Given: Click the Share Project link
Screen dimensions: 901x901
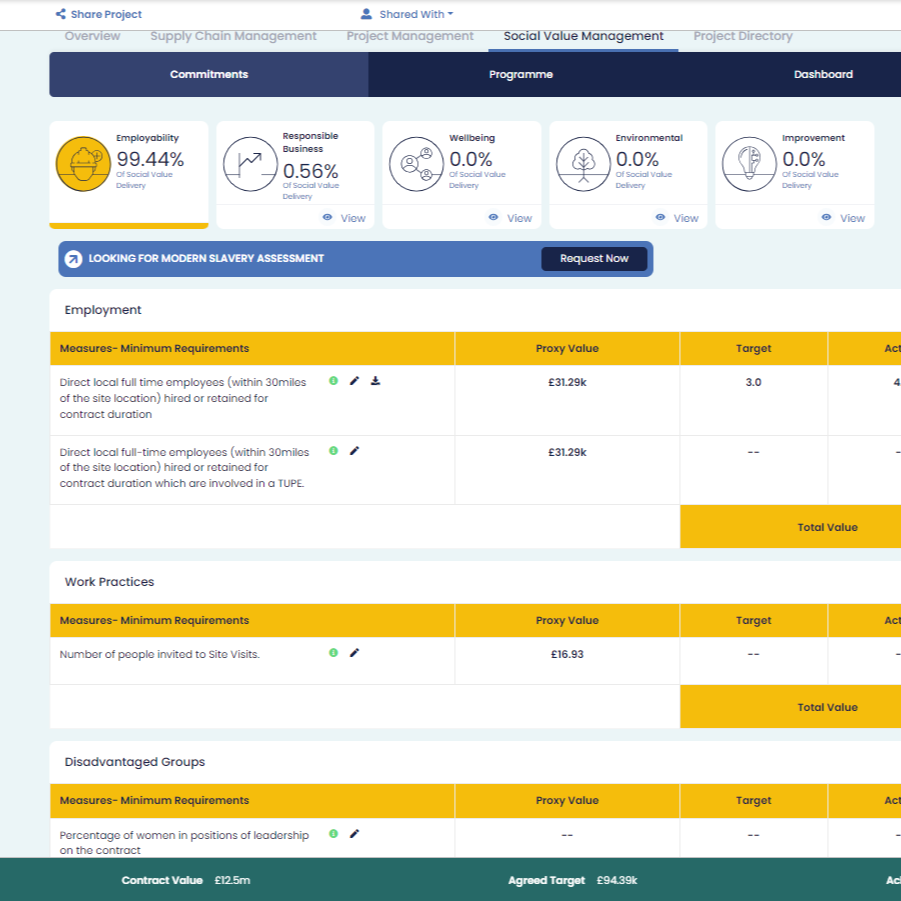Looking at the screenshot, I should coord(106,14).
